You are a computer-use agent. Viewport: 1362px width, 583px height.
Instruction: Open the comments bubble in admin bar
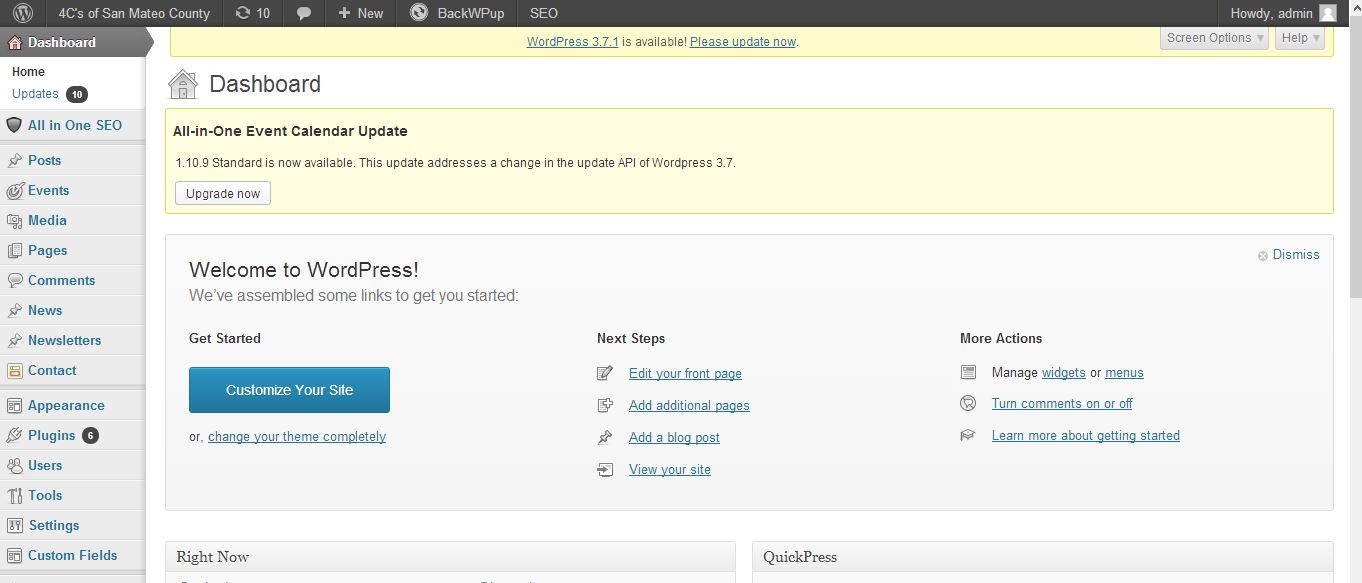[304, 13]
